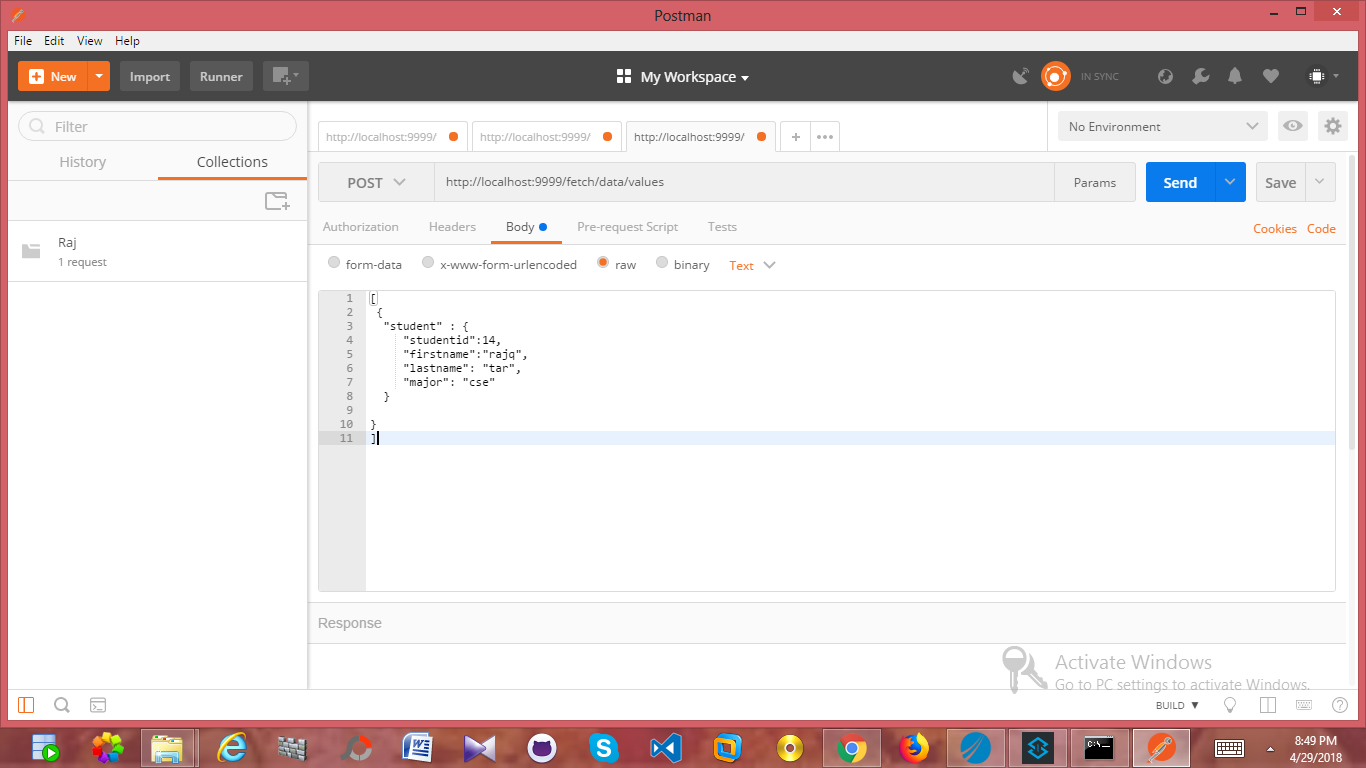Open Chrome from the Windows taskbar
The width and height of the screenshot is (1366, 768).
pyautogui.click(x=852, y=747)
